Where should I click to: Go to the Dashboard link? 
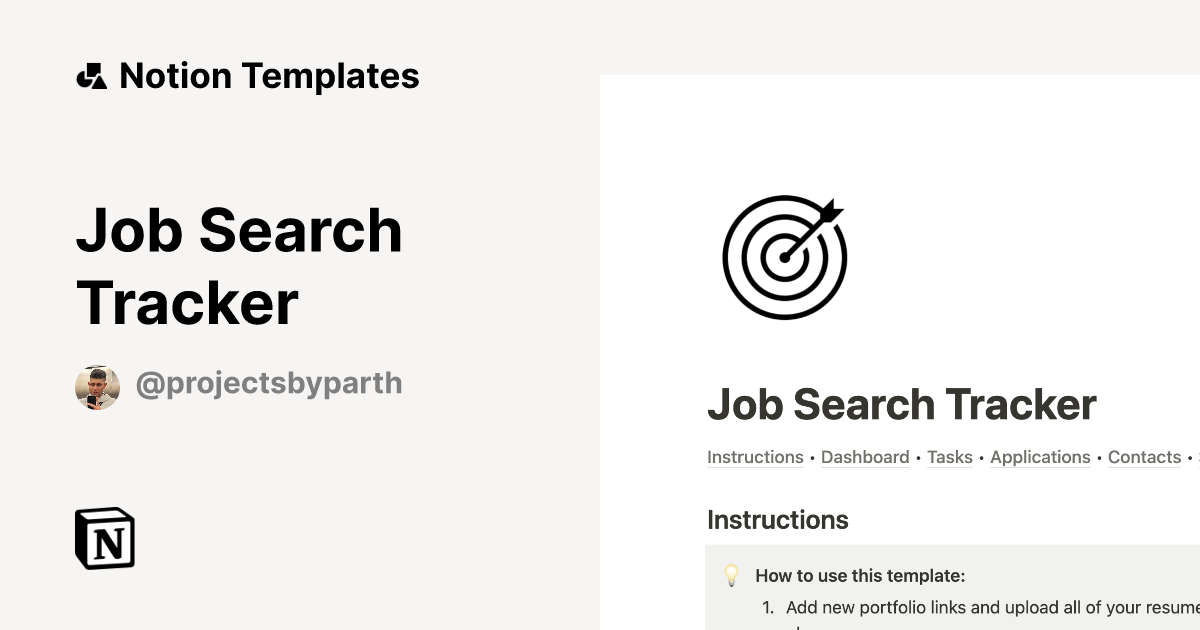(x=865, y=457)
